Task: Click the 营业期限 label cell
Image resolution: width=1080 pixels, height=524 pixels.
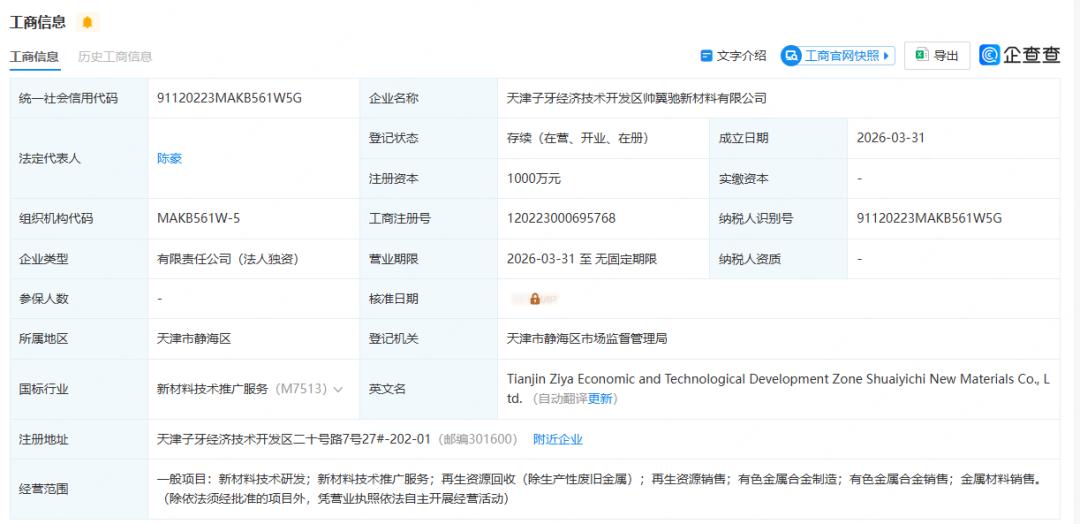Action: 428,260
